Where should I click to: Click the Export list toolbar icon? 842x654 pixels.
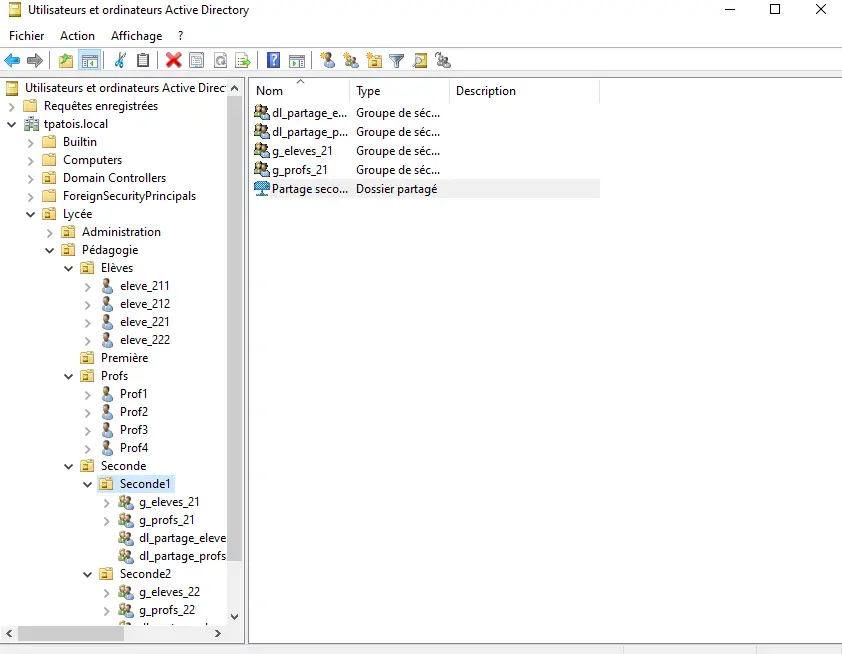(243, 61)
